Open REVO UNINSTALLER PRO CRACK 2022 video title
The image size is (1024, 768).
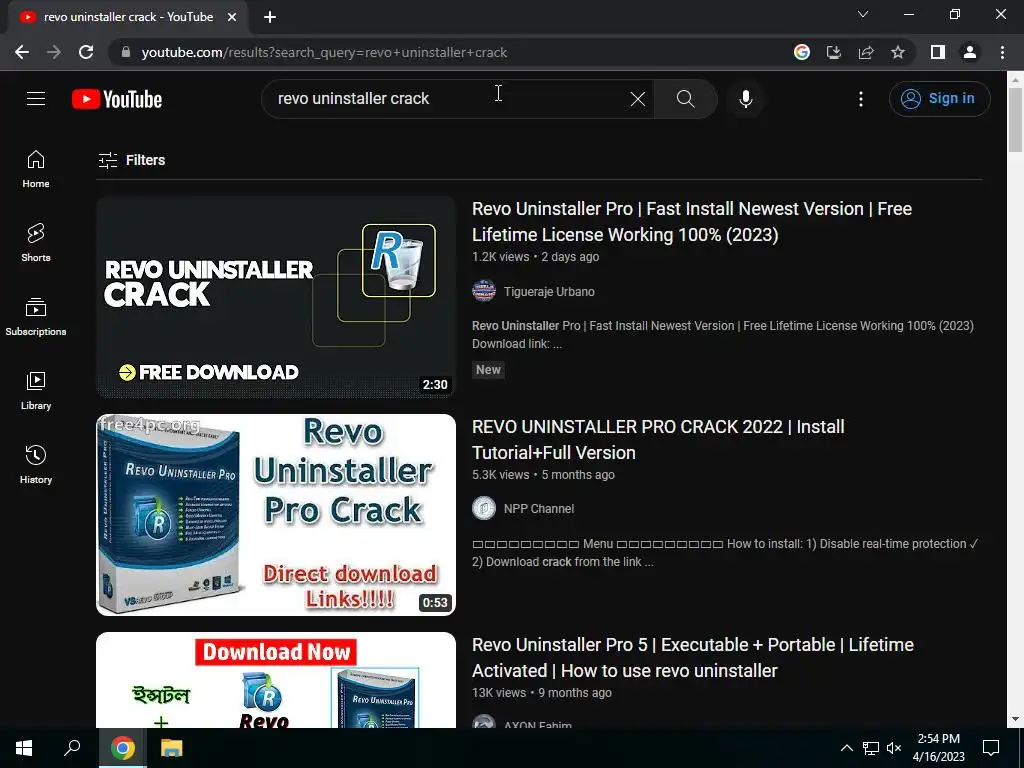(658, 440)
